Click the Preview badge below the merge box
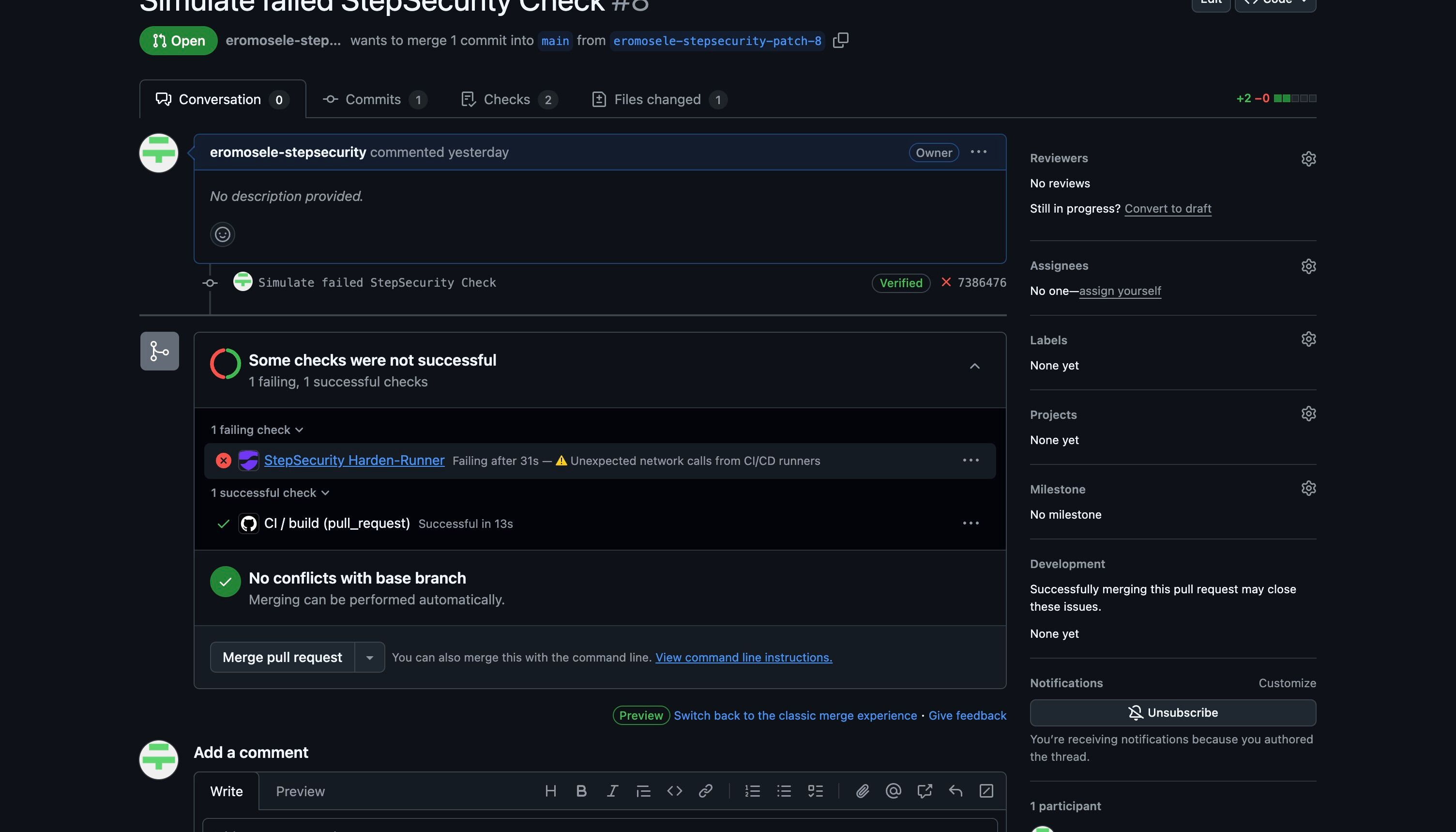Image resolution: width=1456 pixels, height=832 pixels. 641,715
